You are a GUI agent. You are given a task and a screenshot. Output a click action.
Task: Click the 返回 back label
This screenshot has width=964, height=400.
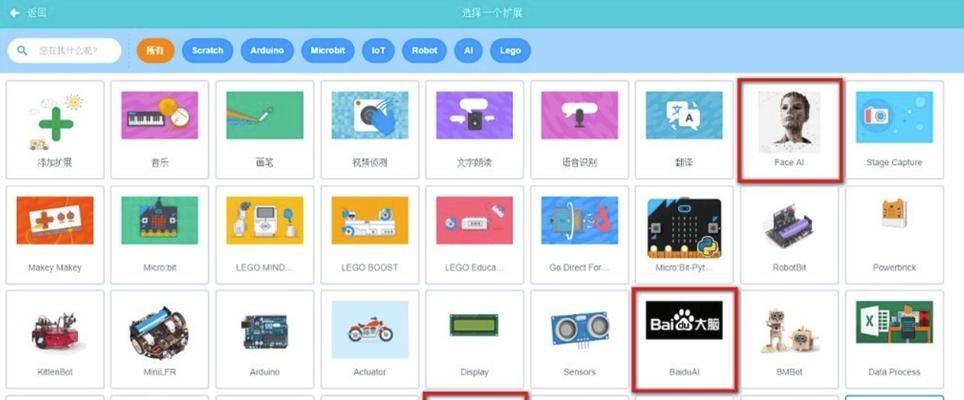[37, 13]
